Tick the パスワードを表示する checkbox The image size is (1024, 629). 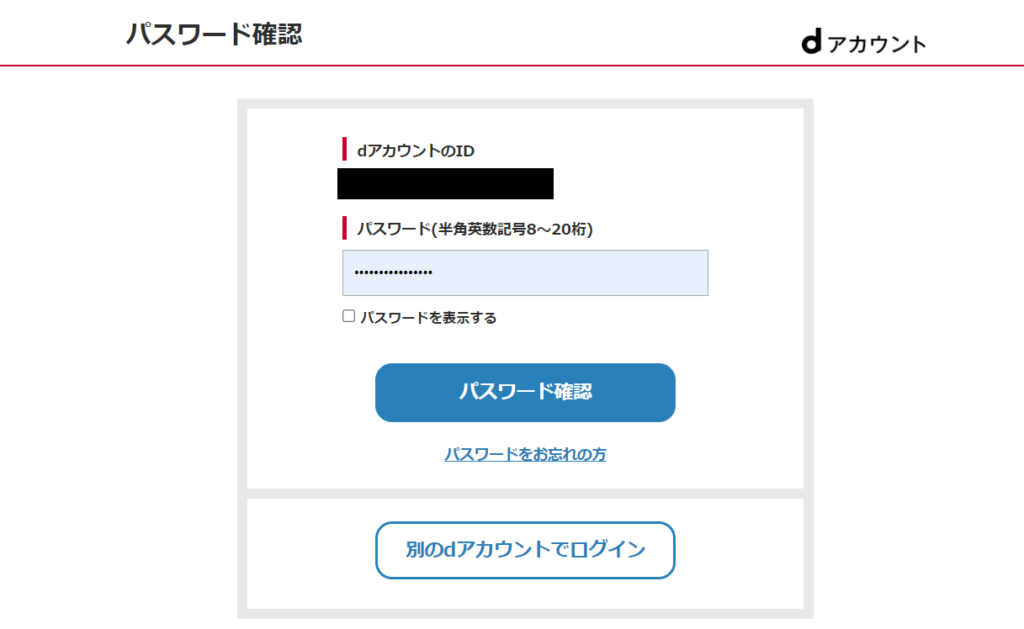349,316
